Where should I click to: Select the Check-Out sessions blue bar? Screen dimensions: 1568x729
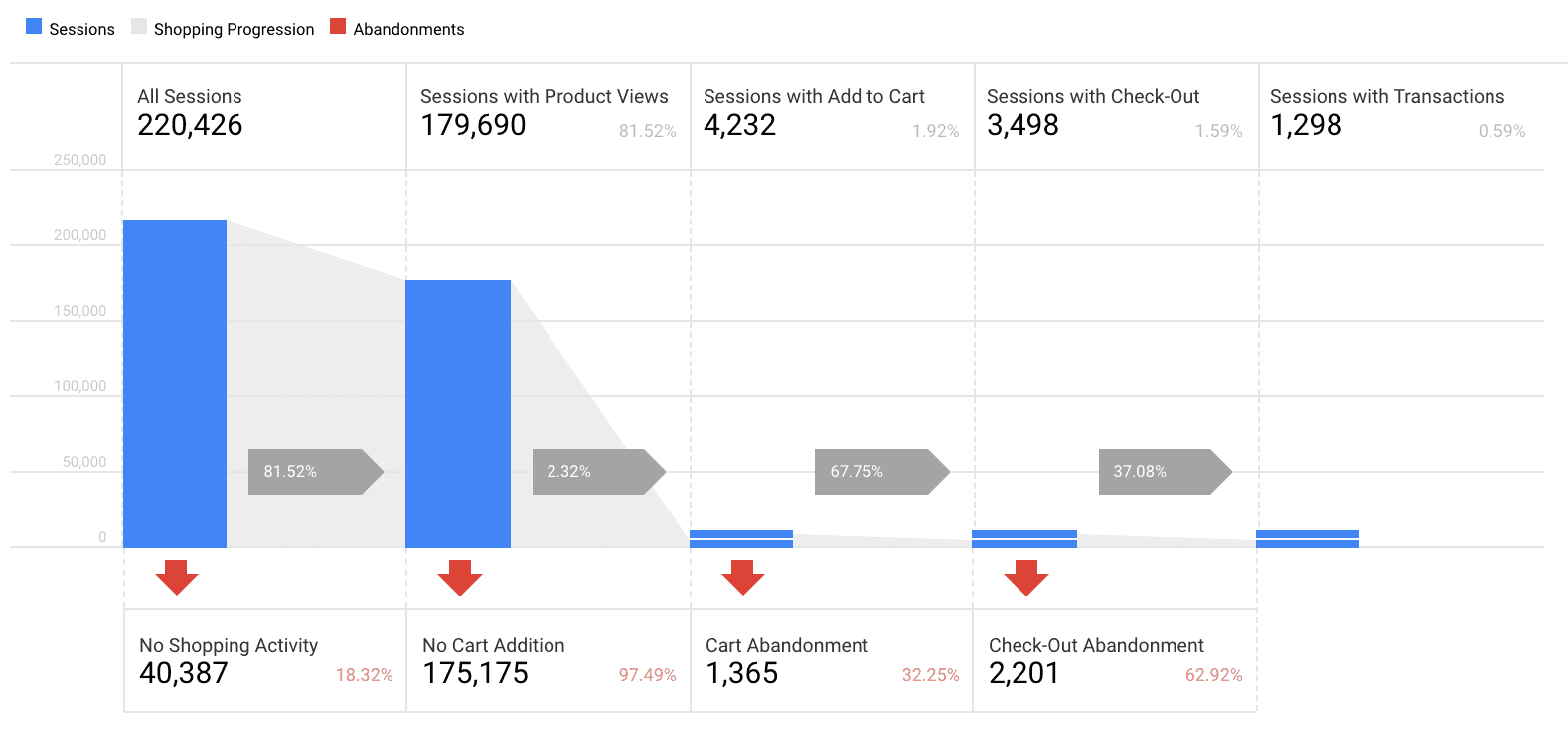coord(1024,539)
